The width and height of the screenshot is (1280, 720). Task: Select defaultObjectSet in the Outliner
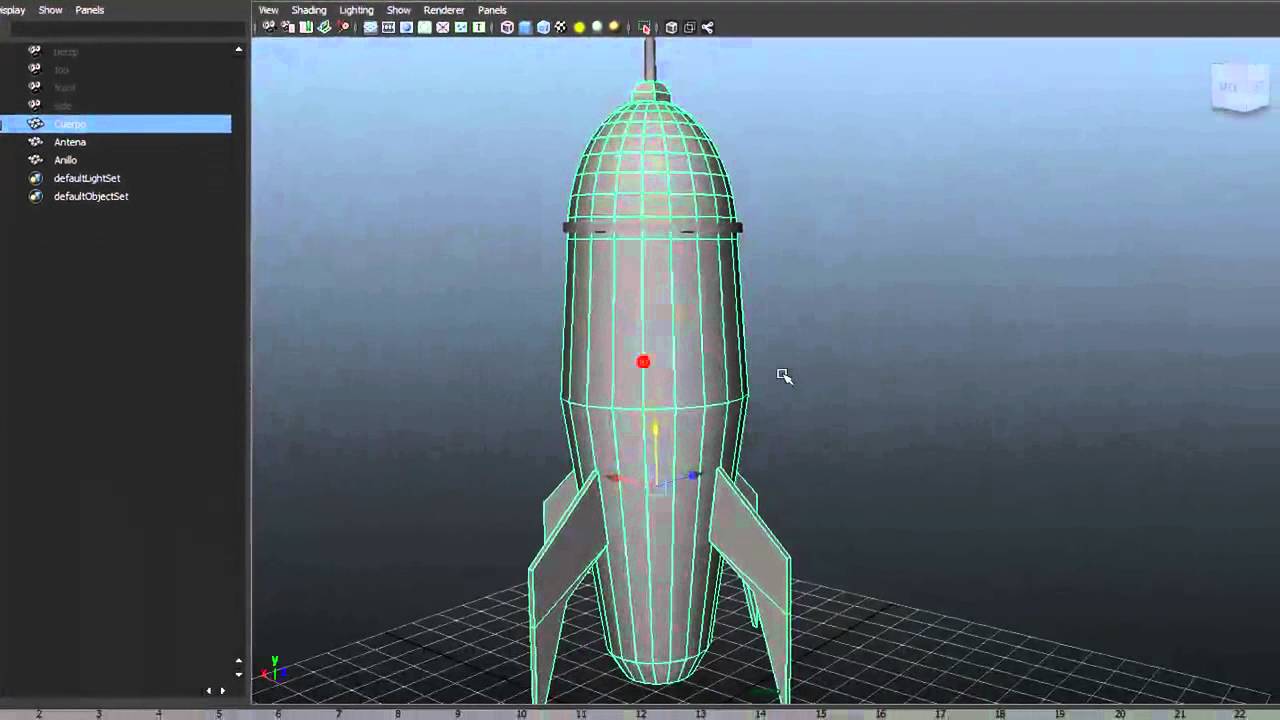pos(91,196)
